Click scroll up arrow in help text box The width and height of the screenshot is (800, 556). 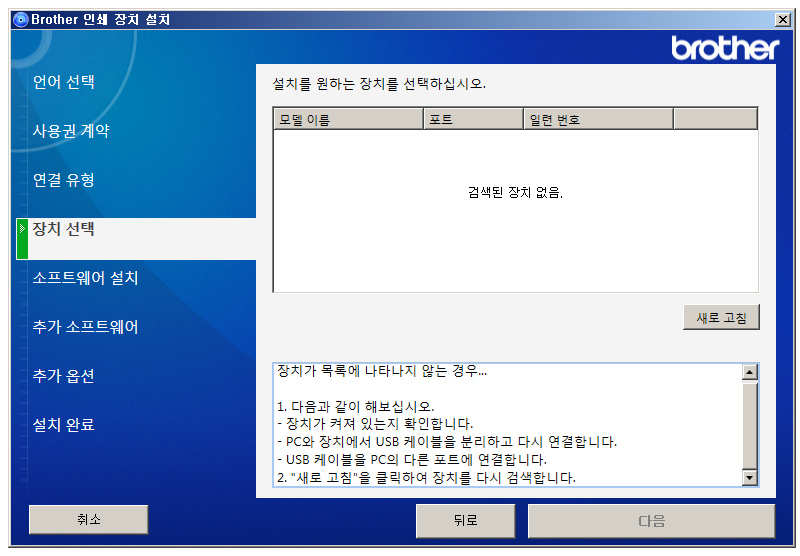pyautogui.click(x=749, y=372)
